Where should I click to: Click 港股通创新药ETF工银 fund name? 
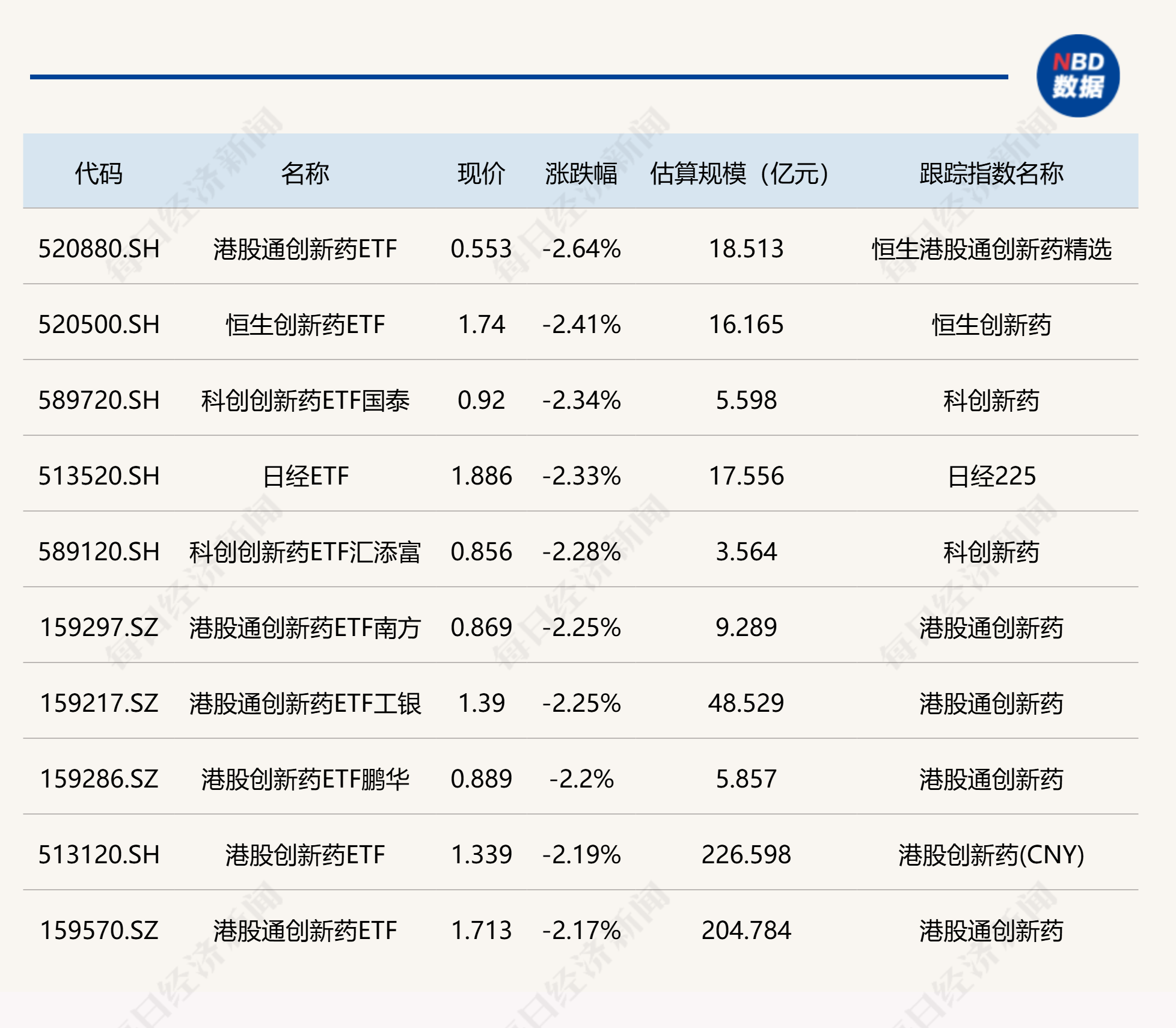coord(305,703)
